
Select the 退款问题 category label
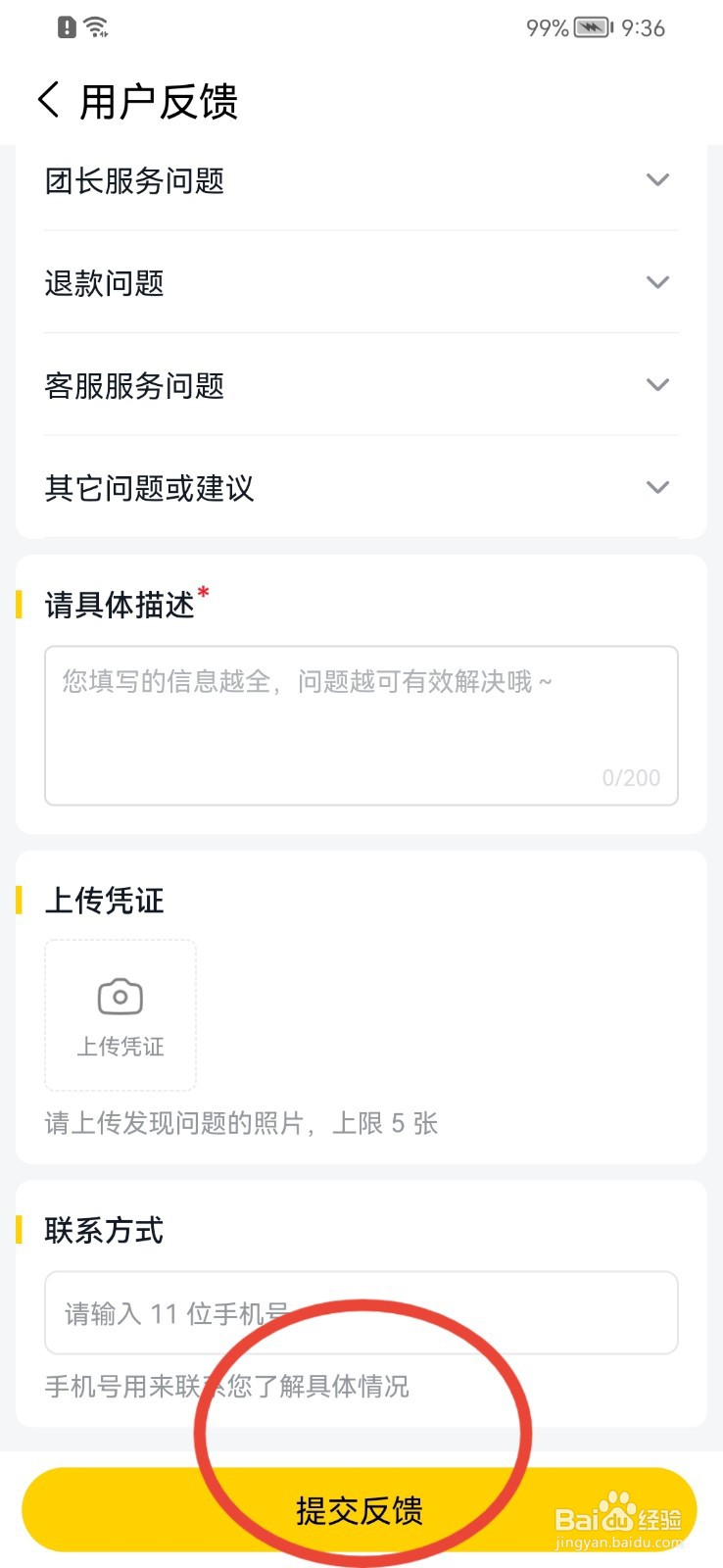tap(105, 283)
